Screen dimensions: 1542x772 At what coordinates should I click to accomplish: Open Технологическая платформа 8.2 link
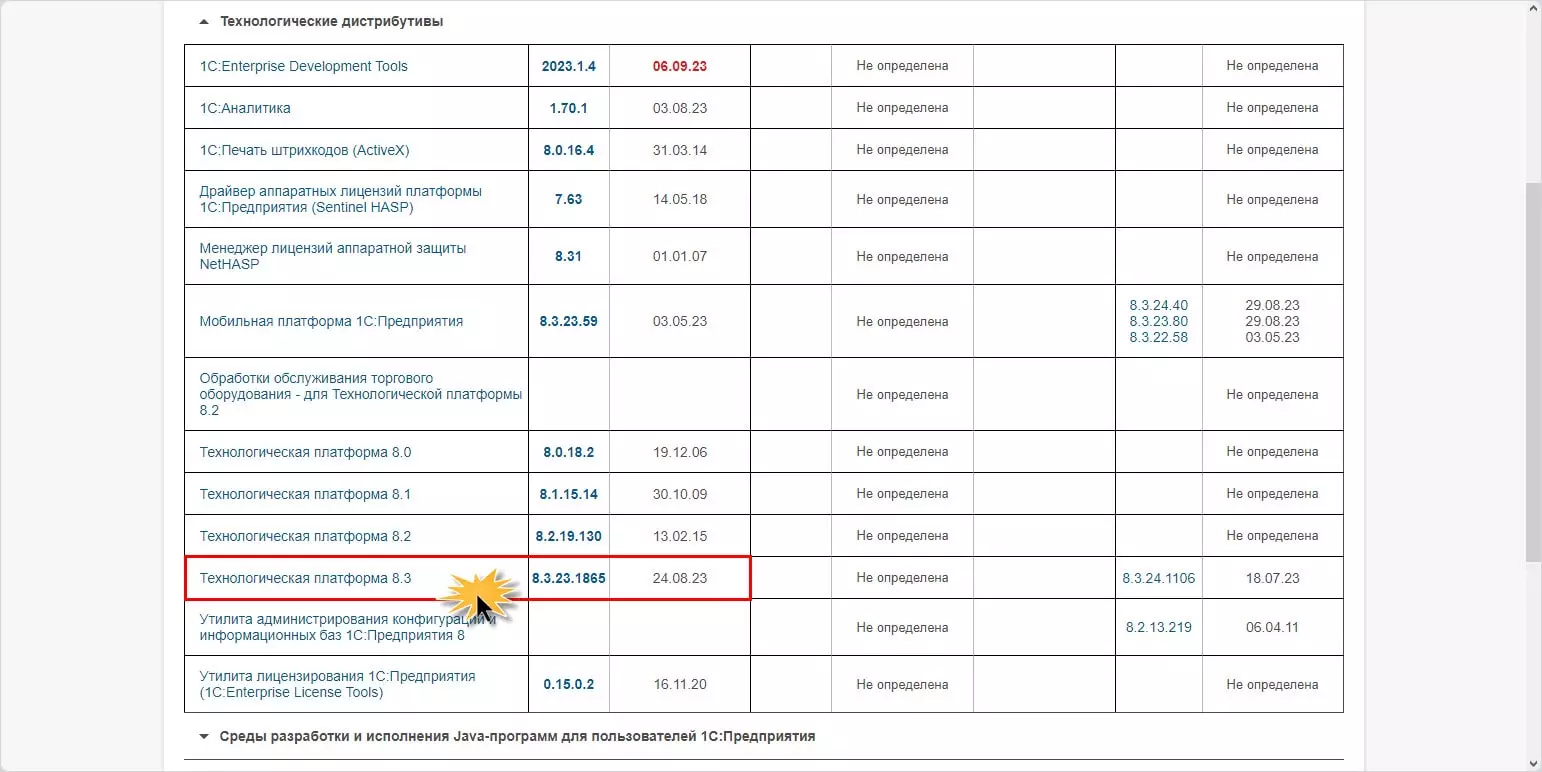(305, 536)
